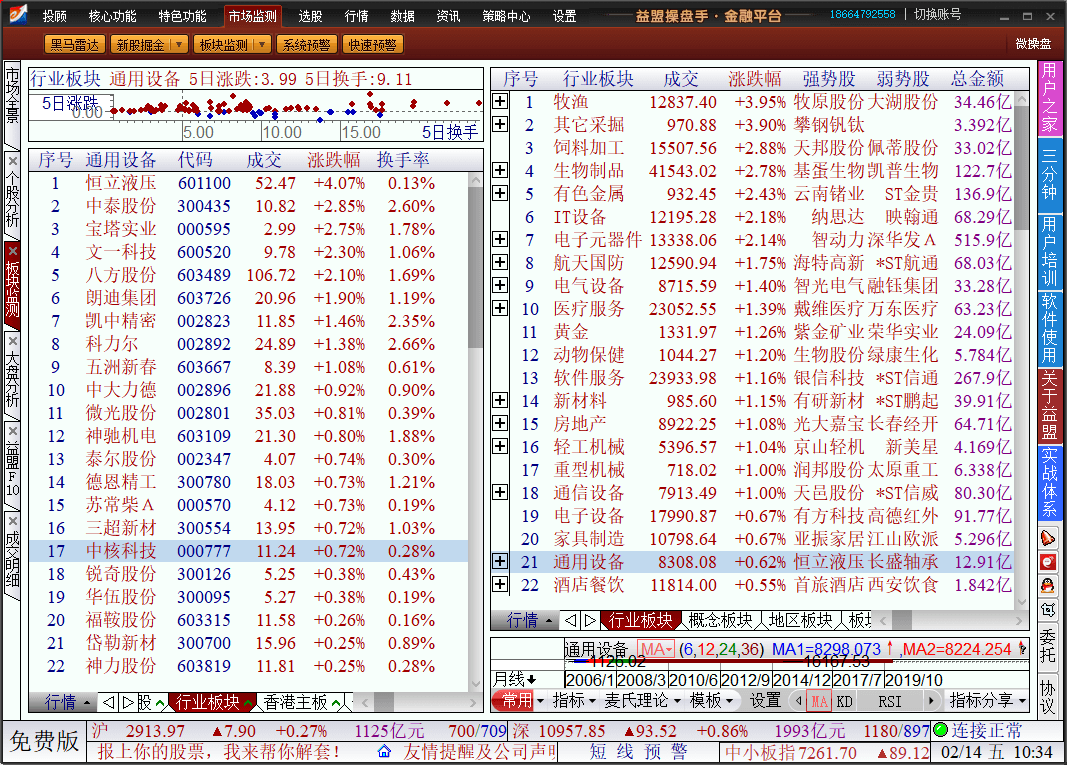Viewport: 1067px width, 765px height.
Task: Open the 用户之家 right sidebar tab
Action: pyautogui.click(x=1049, y=98)
